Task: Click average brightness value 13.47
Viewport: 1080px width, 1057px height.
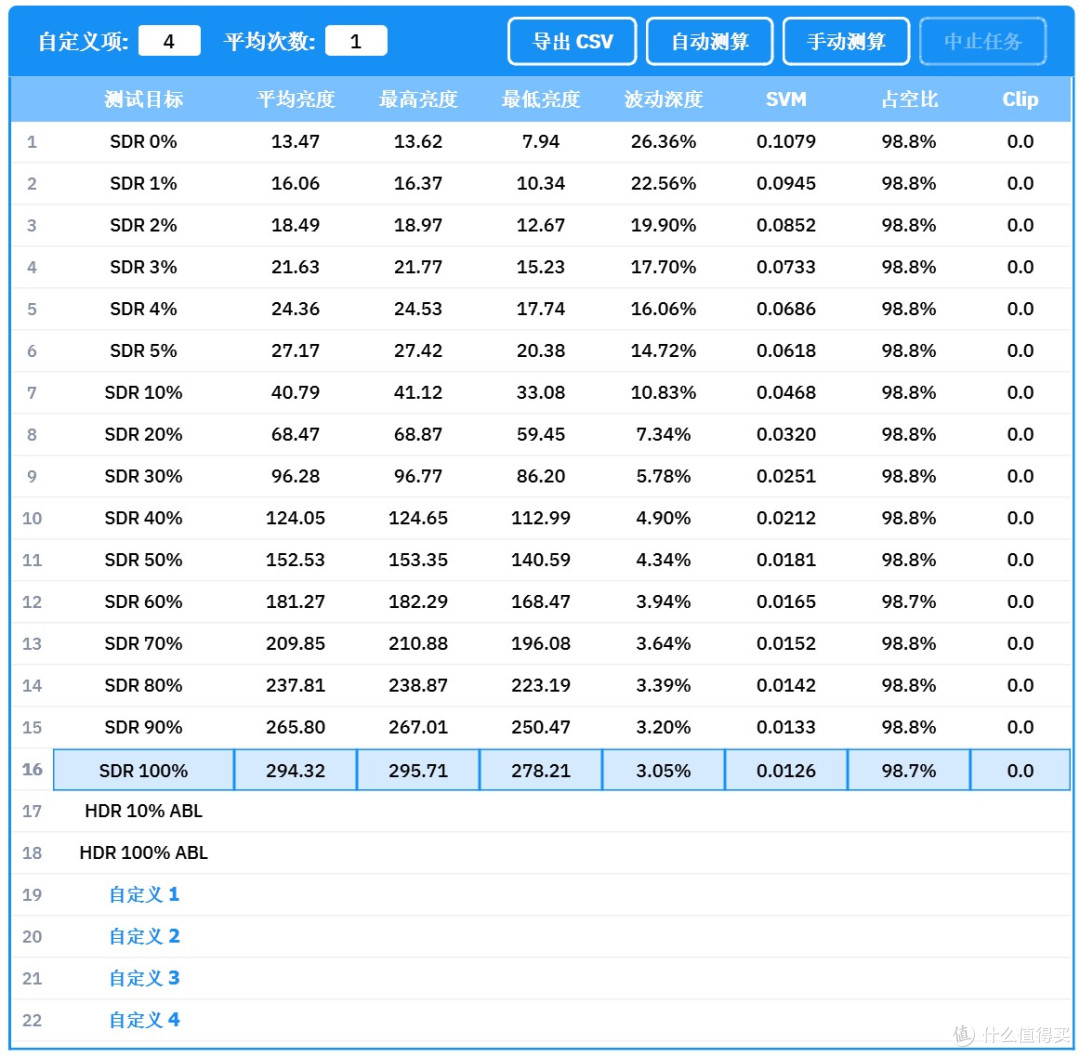Action: [x=295, y=142]
